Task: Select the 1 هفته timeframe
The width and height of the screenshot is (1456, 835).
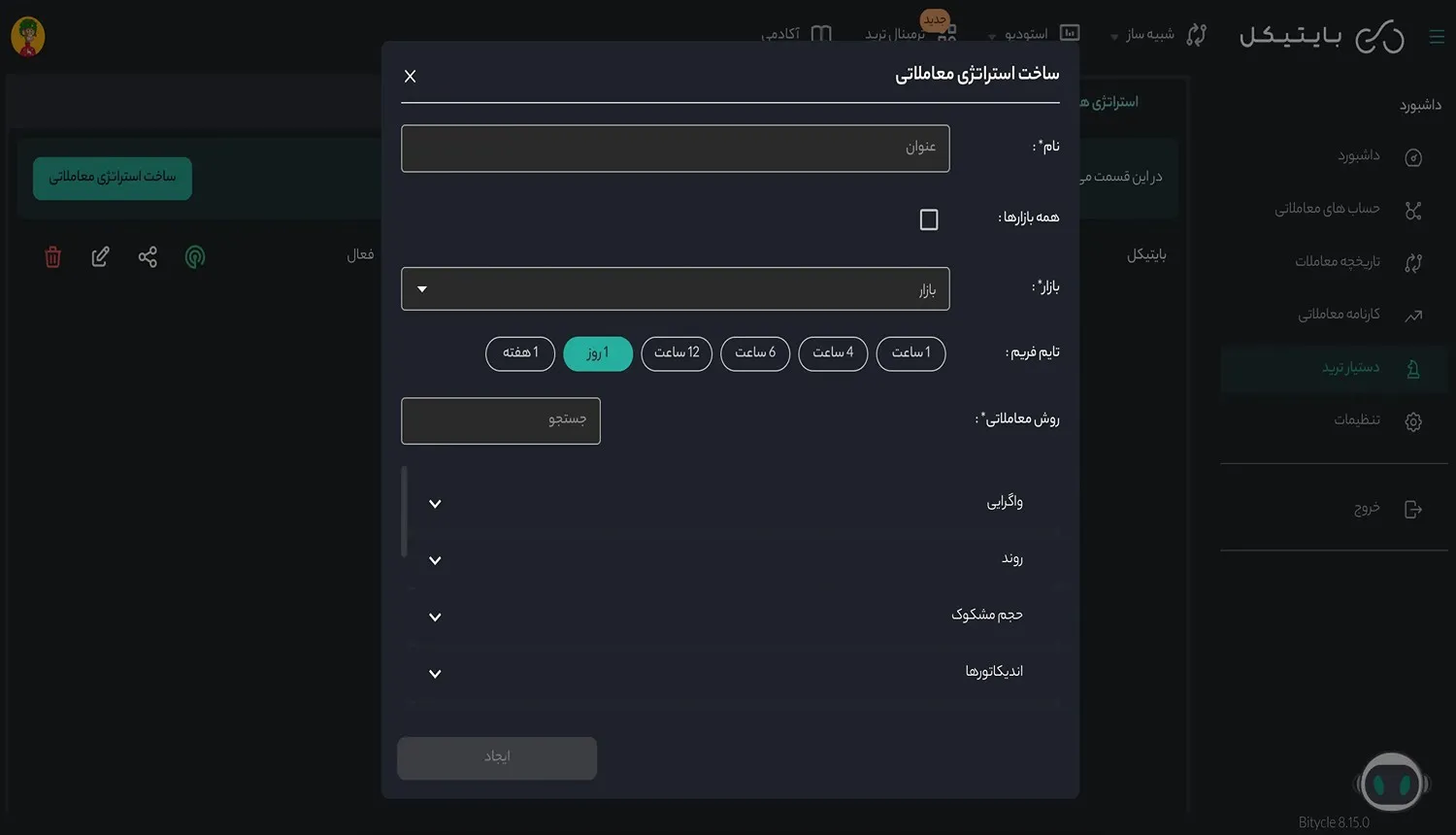Action: pos(520,353)
